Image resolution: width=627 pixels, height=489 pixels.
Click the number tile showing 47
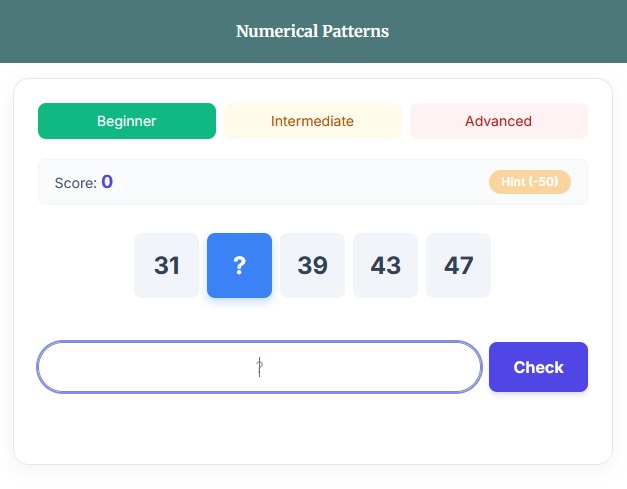pyautogui.click(x=458, y=266)
